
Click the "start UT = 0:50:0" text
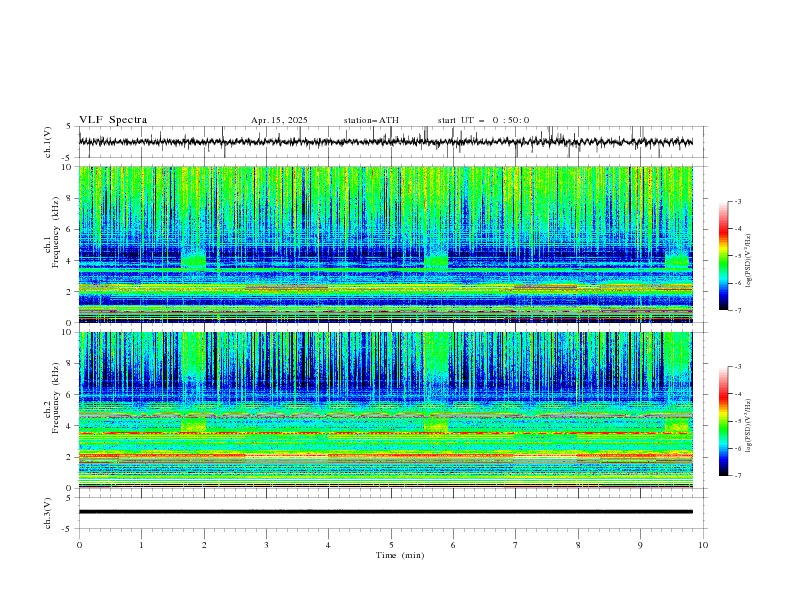coord(483,120)
